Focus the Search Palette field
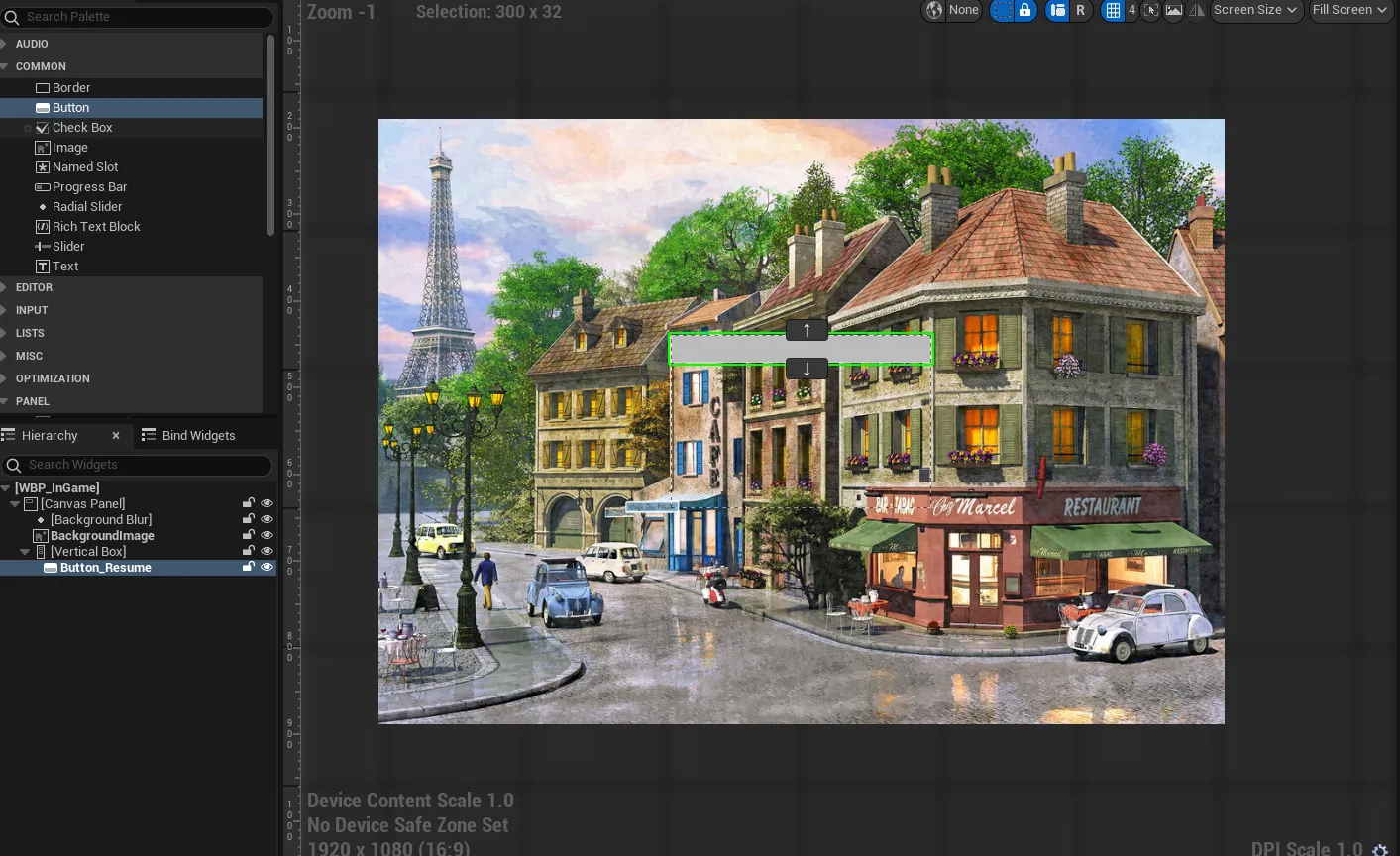This screenshot has width=1400, height=856. [139, 17]
